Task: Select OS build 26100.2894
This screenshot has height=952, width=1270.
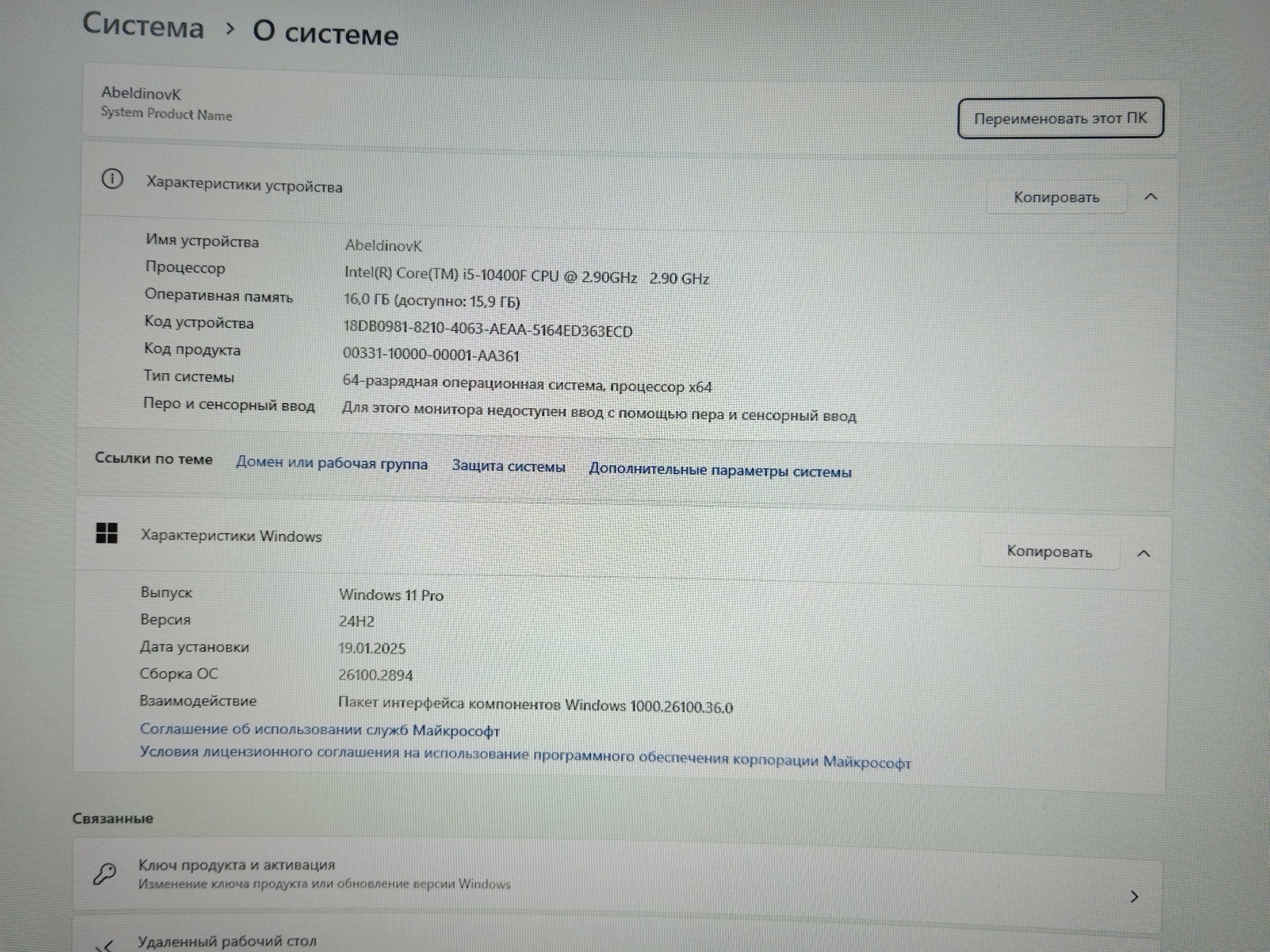Action: [x=375, y=675]
